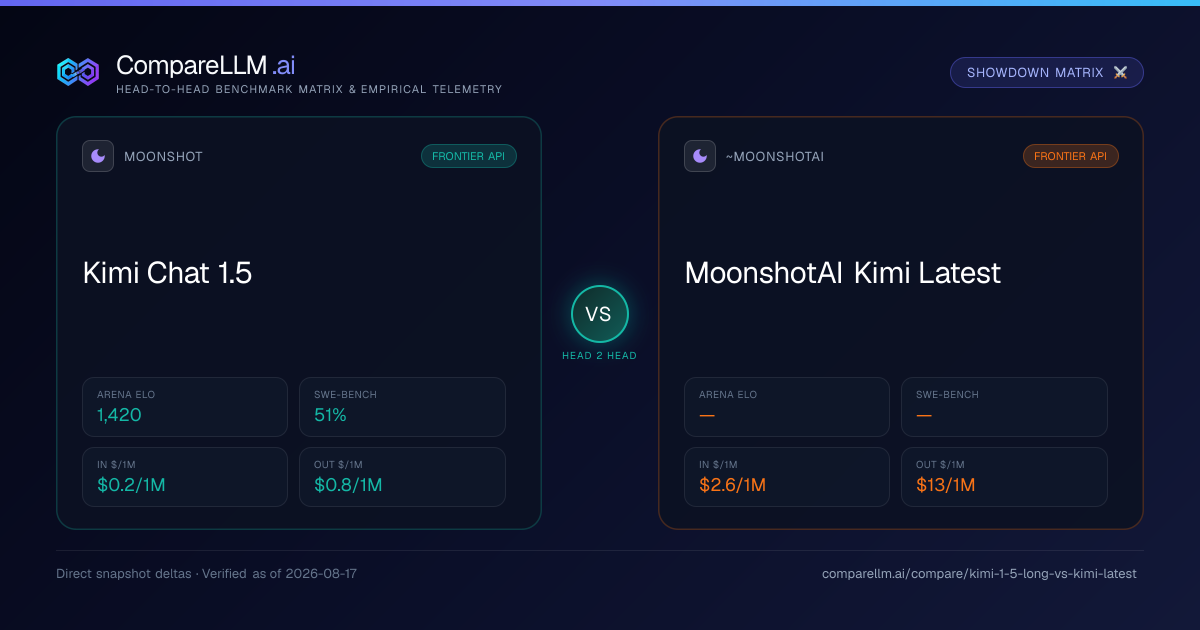The width and height of the screenshot is (1200, 630).
Task: Select the orange Frontier API badge
Action: pyautogui.click(x=1071, y=156)
